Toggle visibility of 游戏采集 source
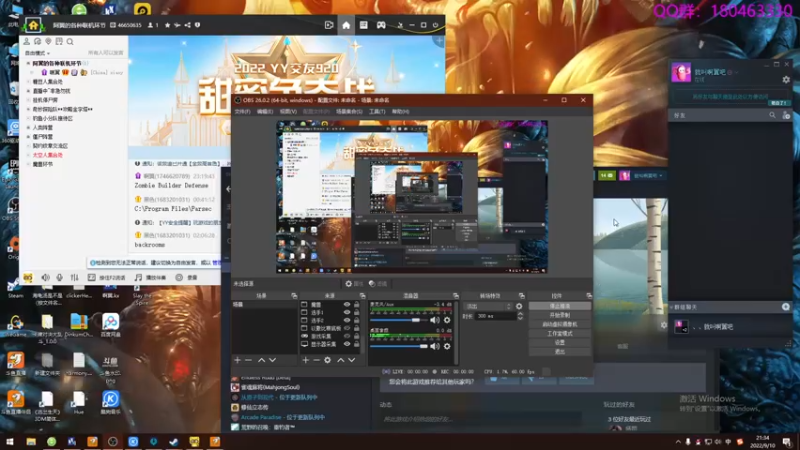Screen dimensions: 800x450 [347, 336]
